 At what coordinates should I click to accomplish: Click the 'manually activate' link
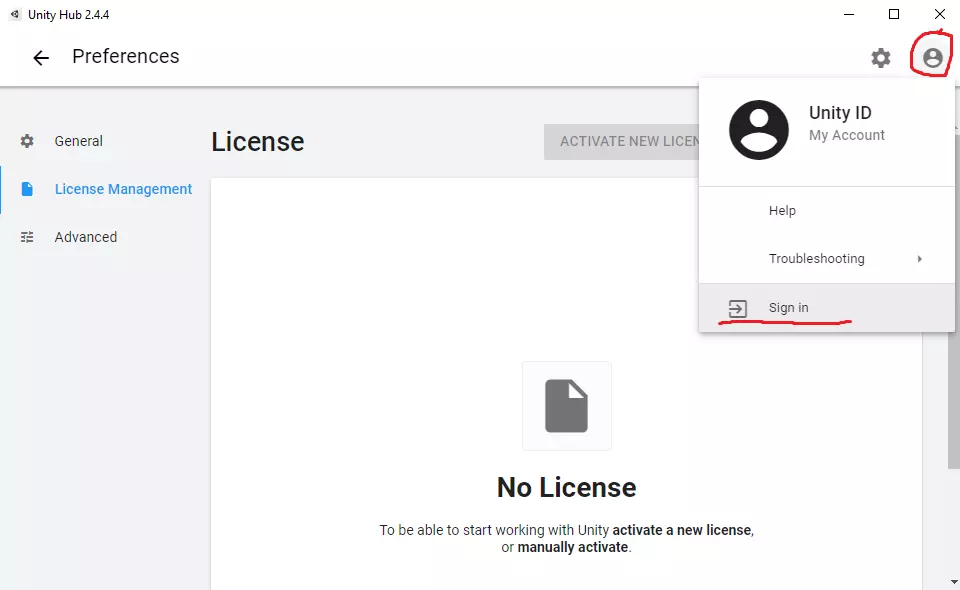(573, 547)
